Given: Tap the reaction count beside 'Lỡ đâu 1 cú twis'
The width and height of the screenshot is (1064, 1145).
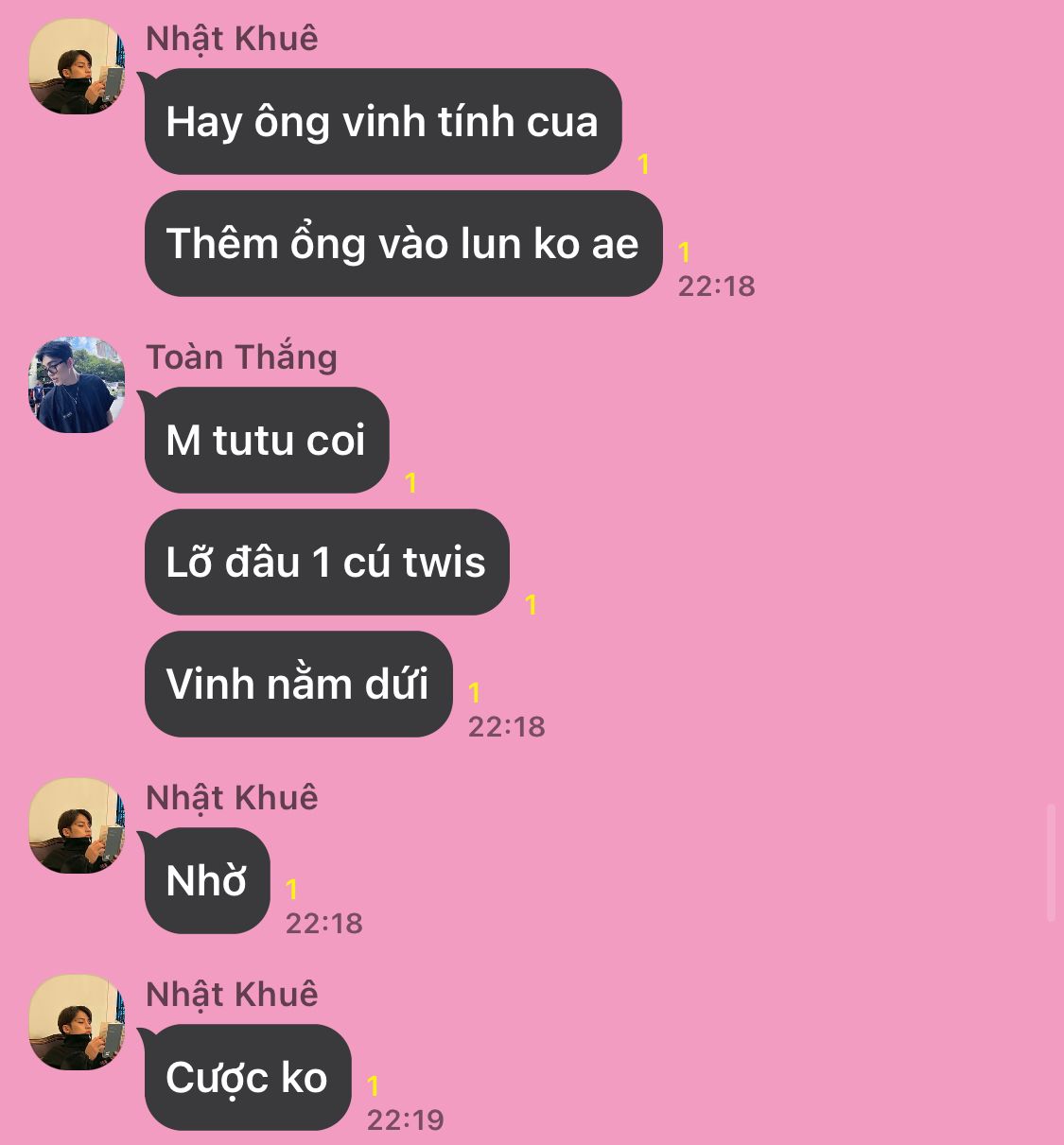Looking at the screenshot, I should (532, 604).
